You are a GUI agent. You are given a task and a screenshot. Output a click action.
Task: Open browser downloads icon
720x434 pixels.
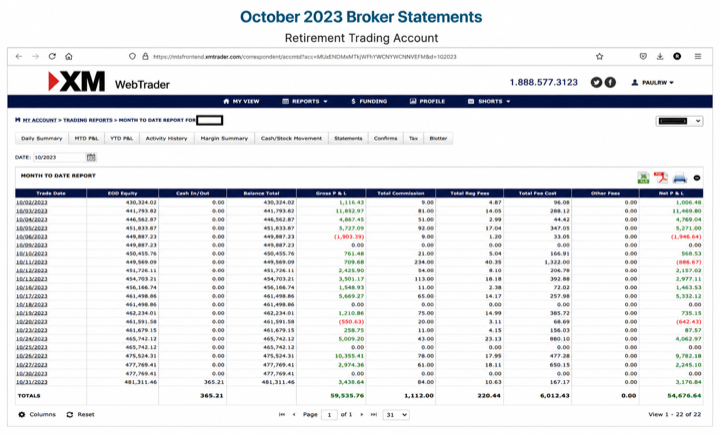pyautogui.click(x=660, y=56)
